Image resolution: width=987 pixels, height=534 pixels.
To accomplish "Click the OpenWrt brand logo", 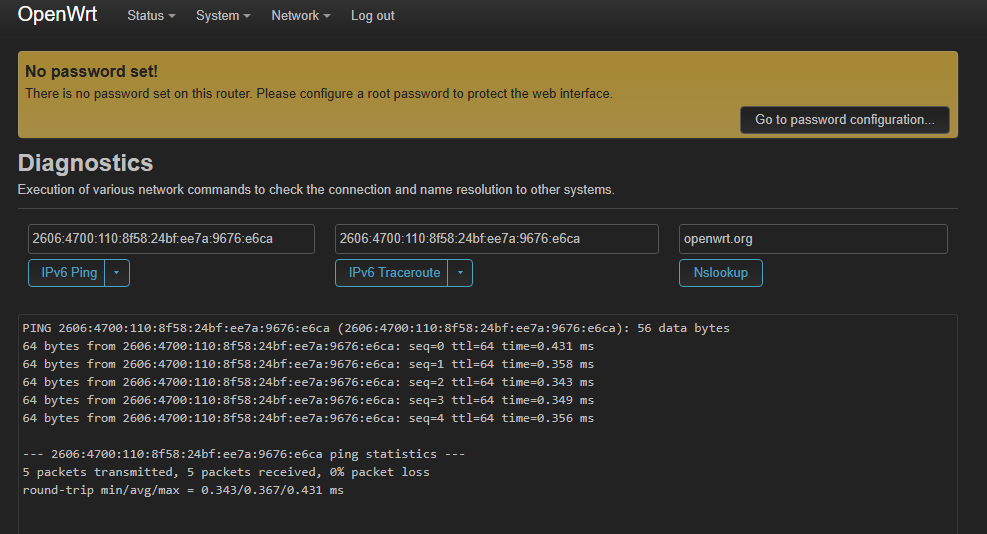I will tap(57, 14).
